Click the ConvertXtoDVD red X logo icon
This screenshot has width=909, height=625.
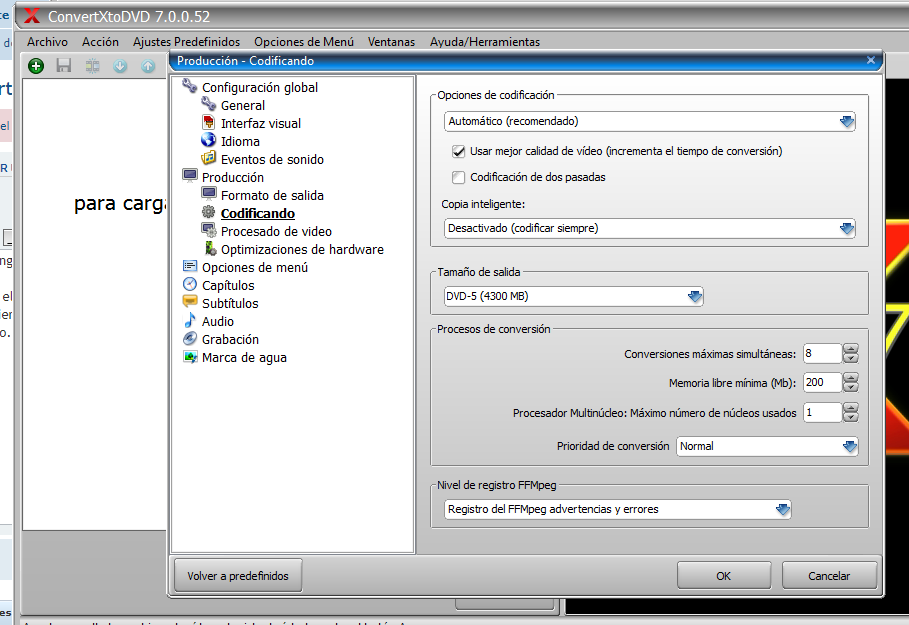tap(32, 16)
